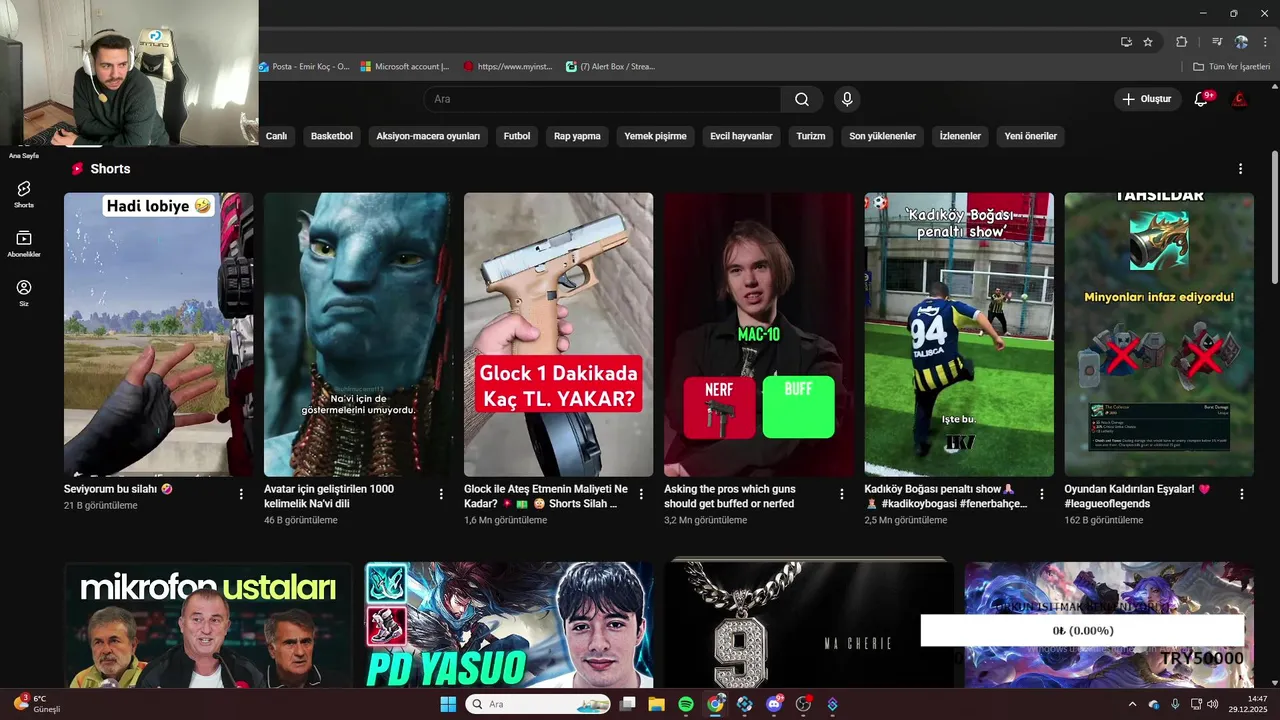Start voice search with the microphone icon
Image resolution: width=1280 pixels, height=720 pixels.
tap(847, 99)
